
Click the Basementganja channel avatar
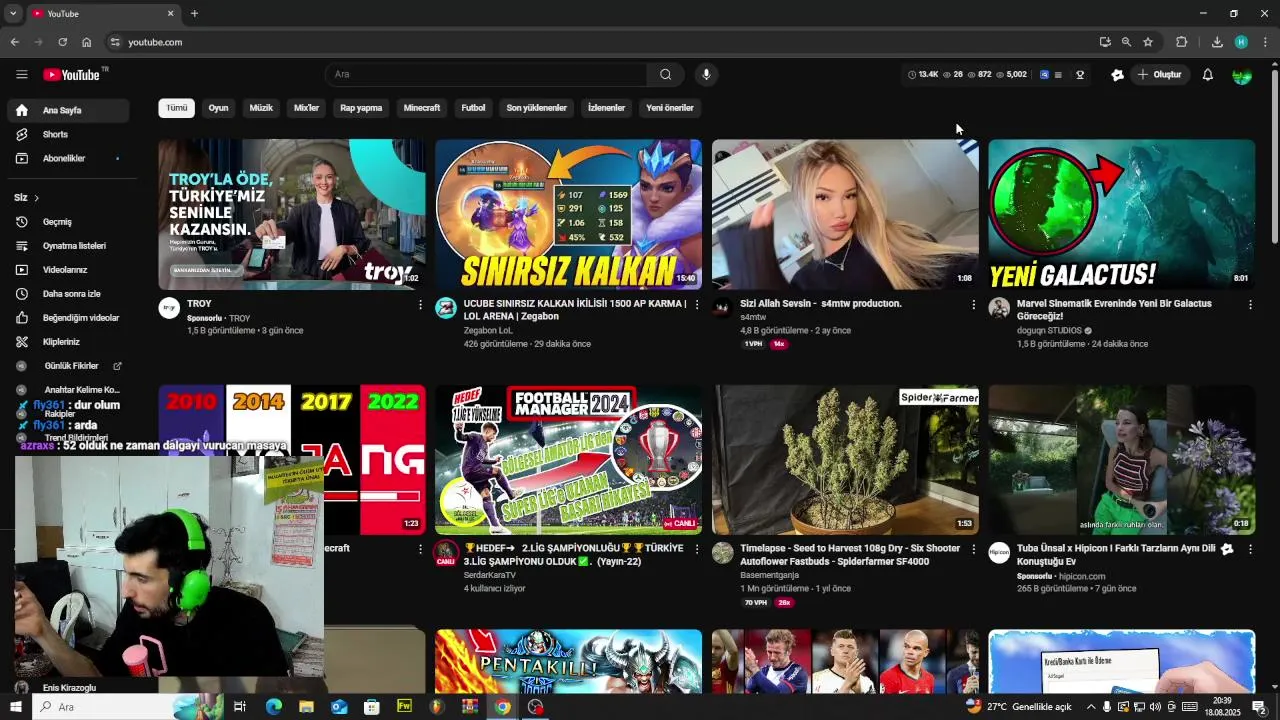pyautogui.click(x=722, y=553)
